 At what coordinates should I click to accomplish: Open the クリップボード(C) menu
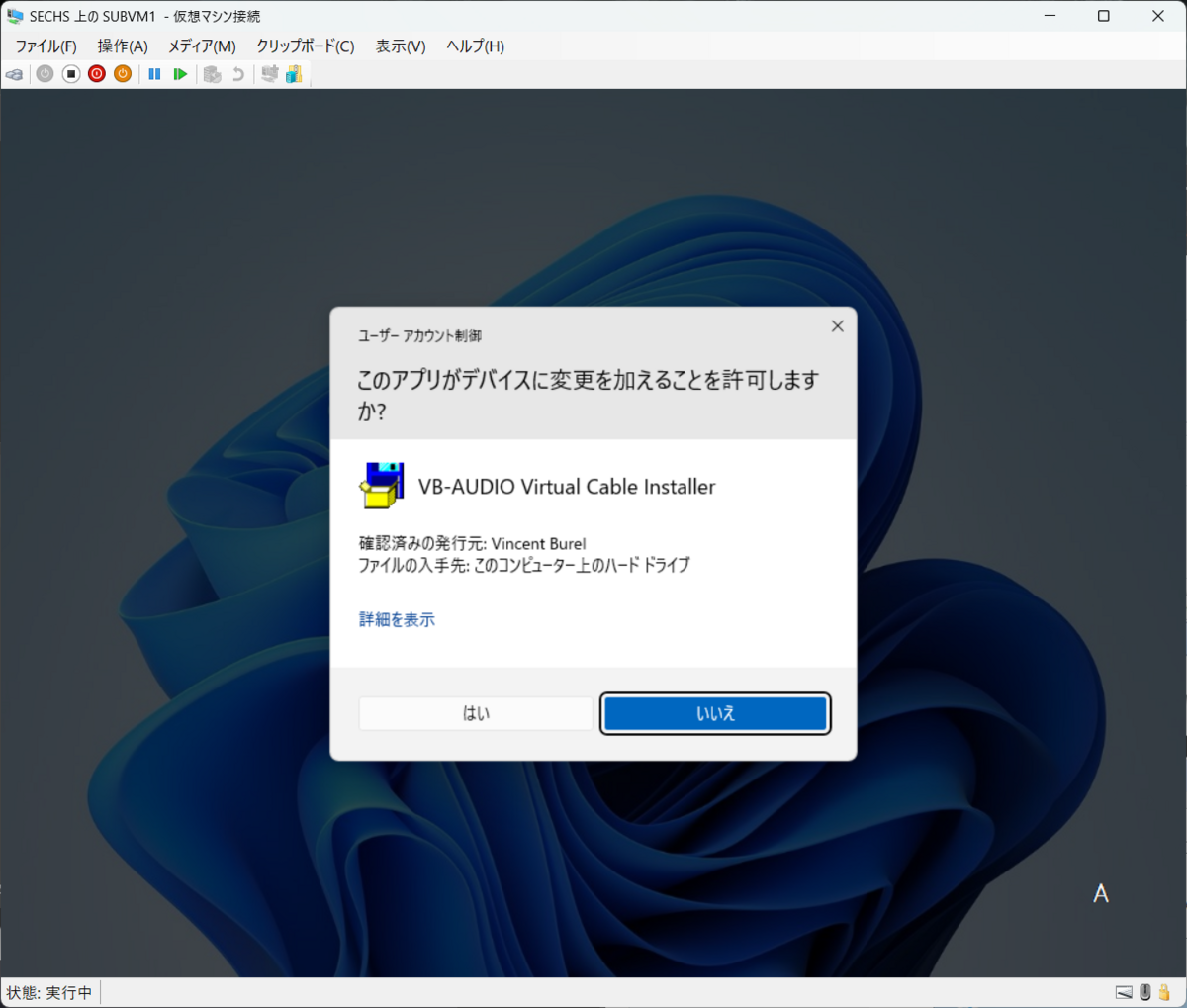click(305, 46)
